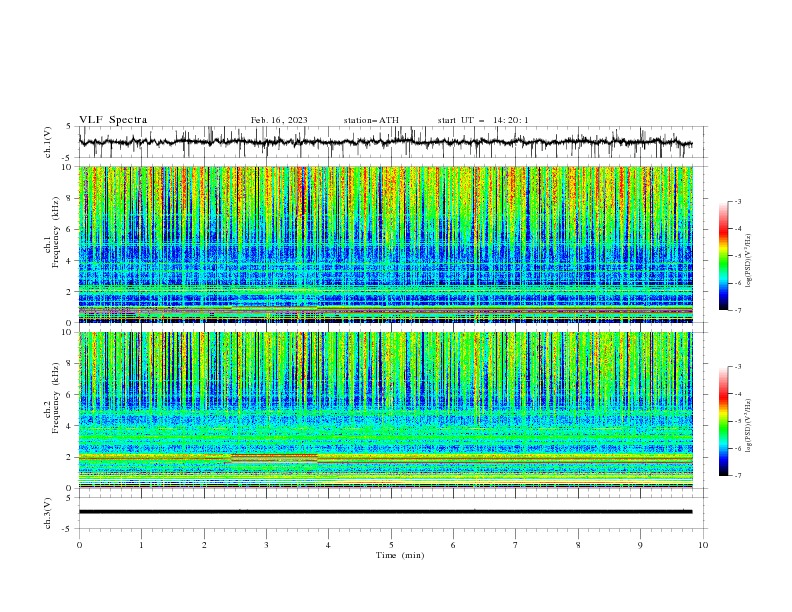Click the time axis tick label "7"
The image size is (792, 612).
coord(516,545)
